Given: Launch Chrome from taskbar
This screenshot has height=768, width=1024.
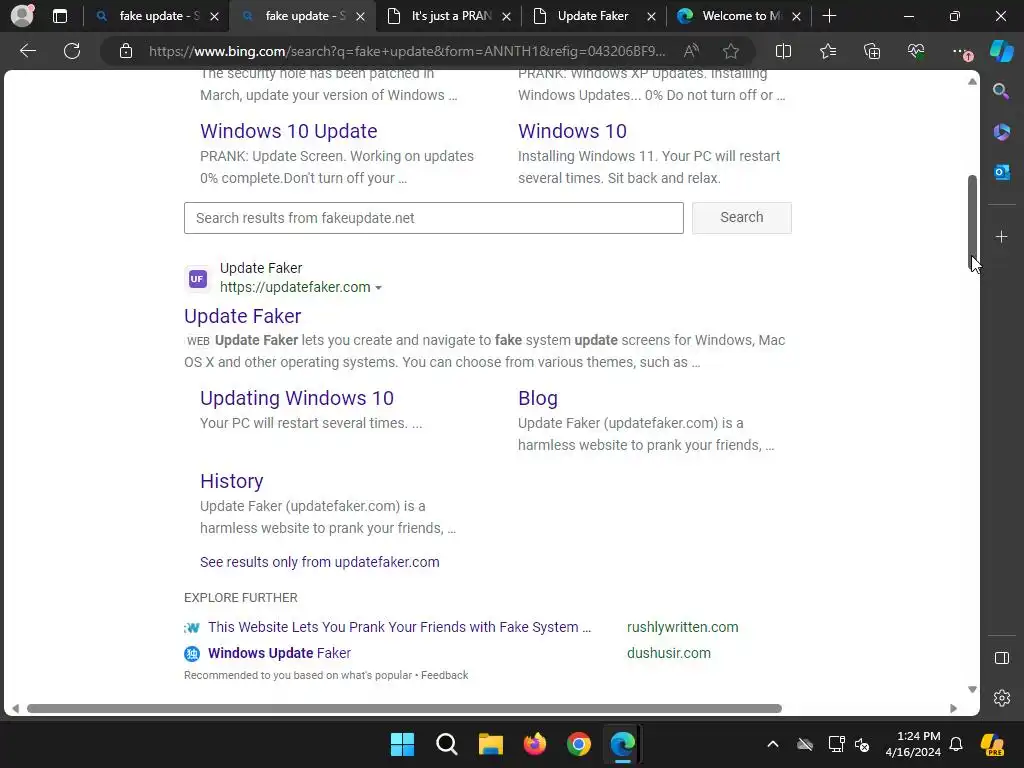Looking at the screenshot, I should 579,744.
